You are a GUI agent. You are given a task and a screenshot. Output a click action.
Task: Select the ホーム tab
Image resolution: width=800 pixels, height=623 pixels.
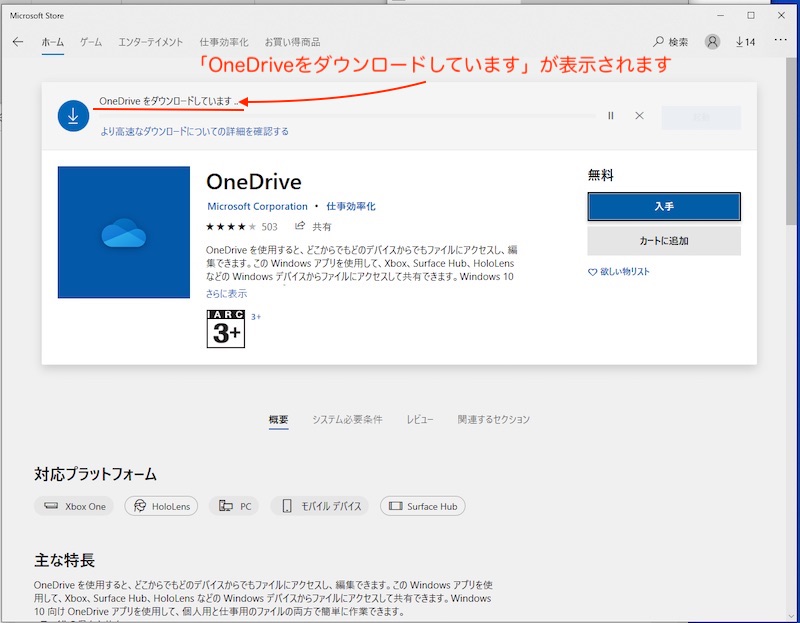coord(53,42)
